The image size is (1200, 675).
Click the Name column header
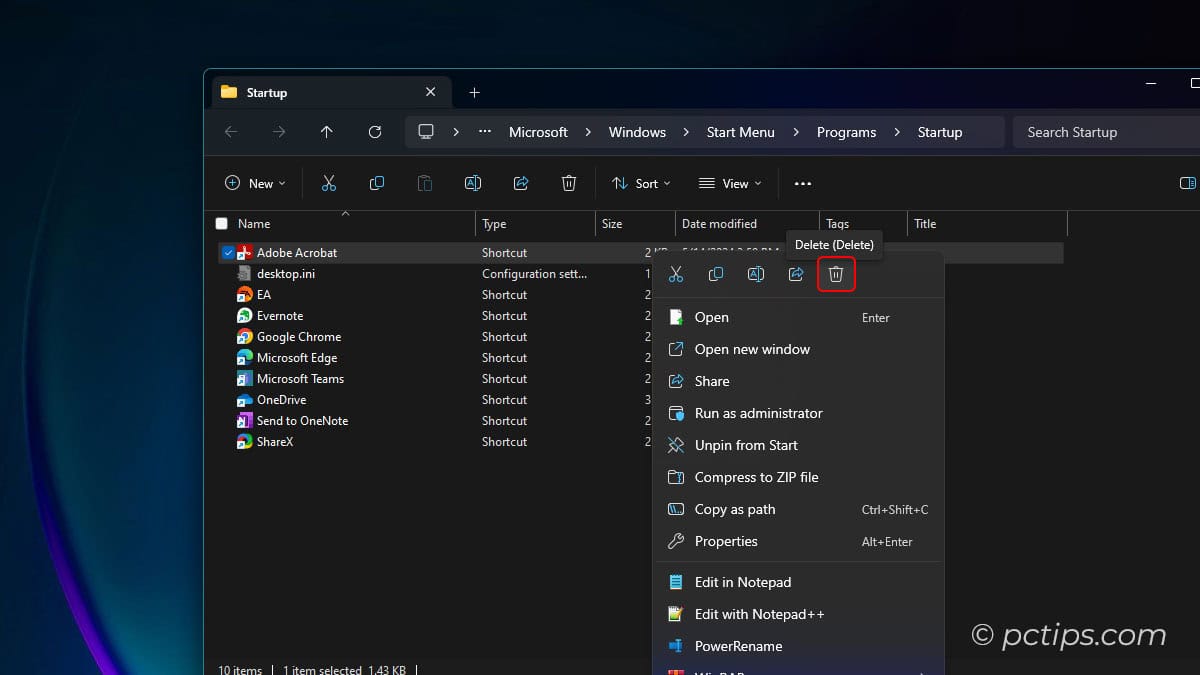click(x=254, y=224)
